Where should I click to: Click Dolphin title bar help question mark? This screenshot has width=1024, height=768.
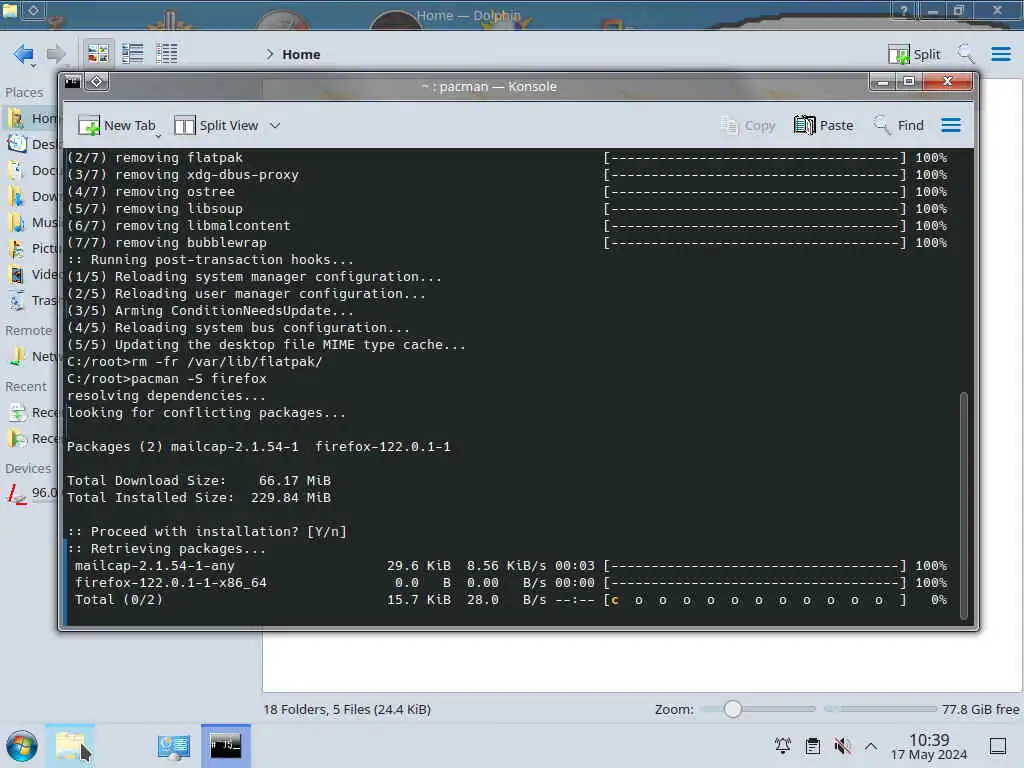[903, 10]
